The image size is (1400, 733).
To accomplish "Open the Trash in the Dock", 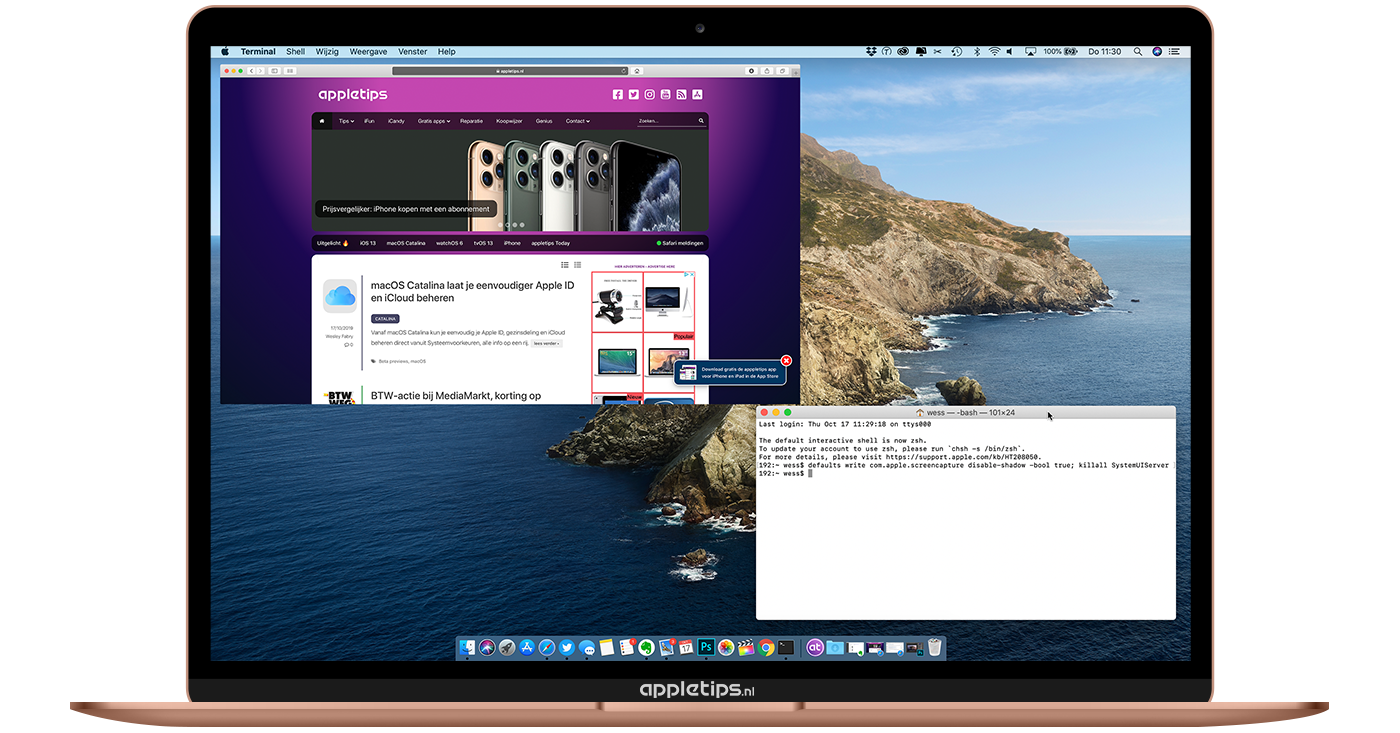I will (x=934, y=648).
